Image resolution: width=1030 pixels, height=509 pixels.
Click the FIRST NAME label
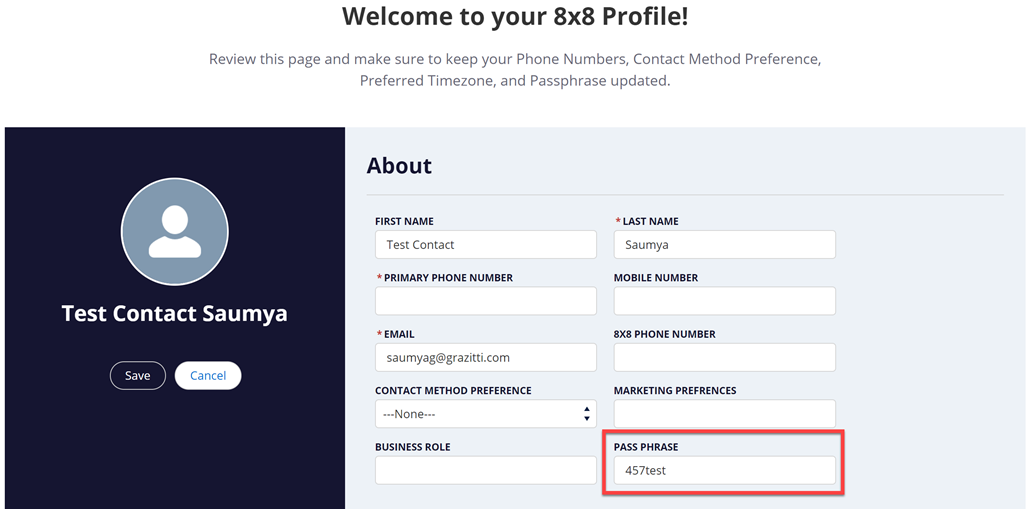(x=404, y=221)
